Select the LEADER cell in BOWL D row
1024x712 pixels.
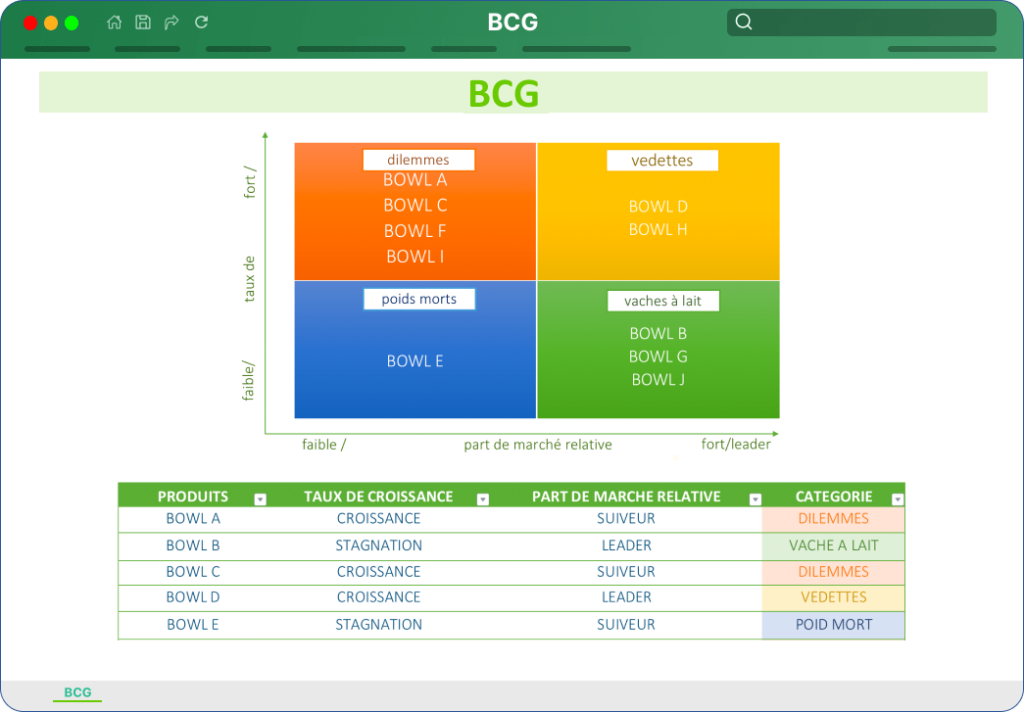tap(626, 597)
